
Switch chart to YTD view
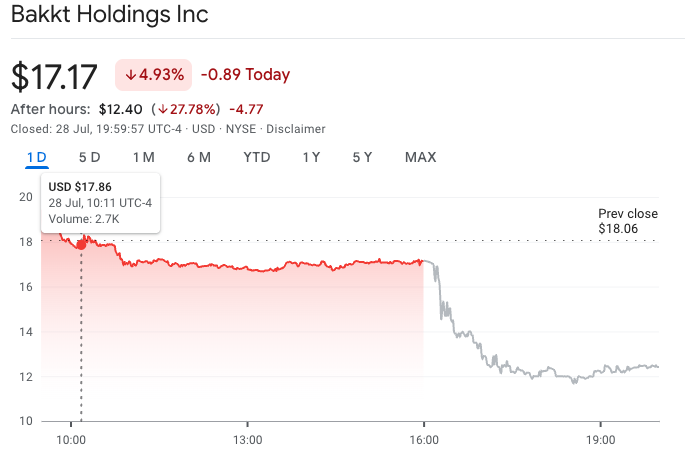pyautogui.click(x=256, y=157)
